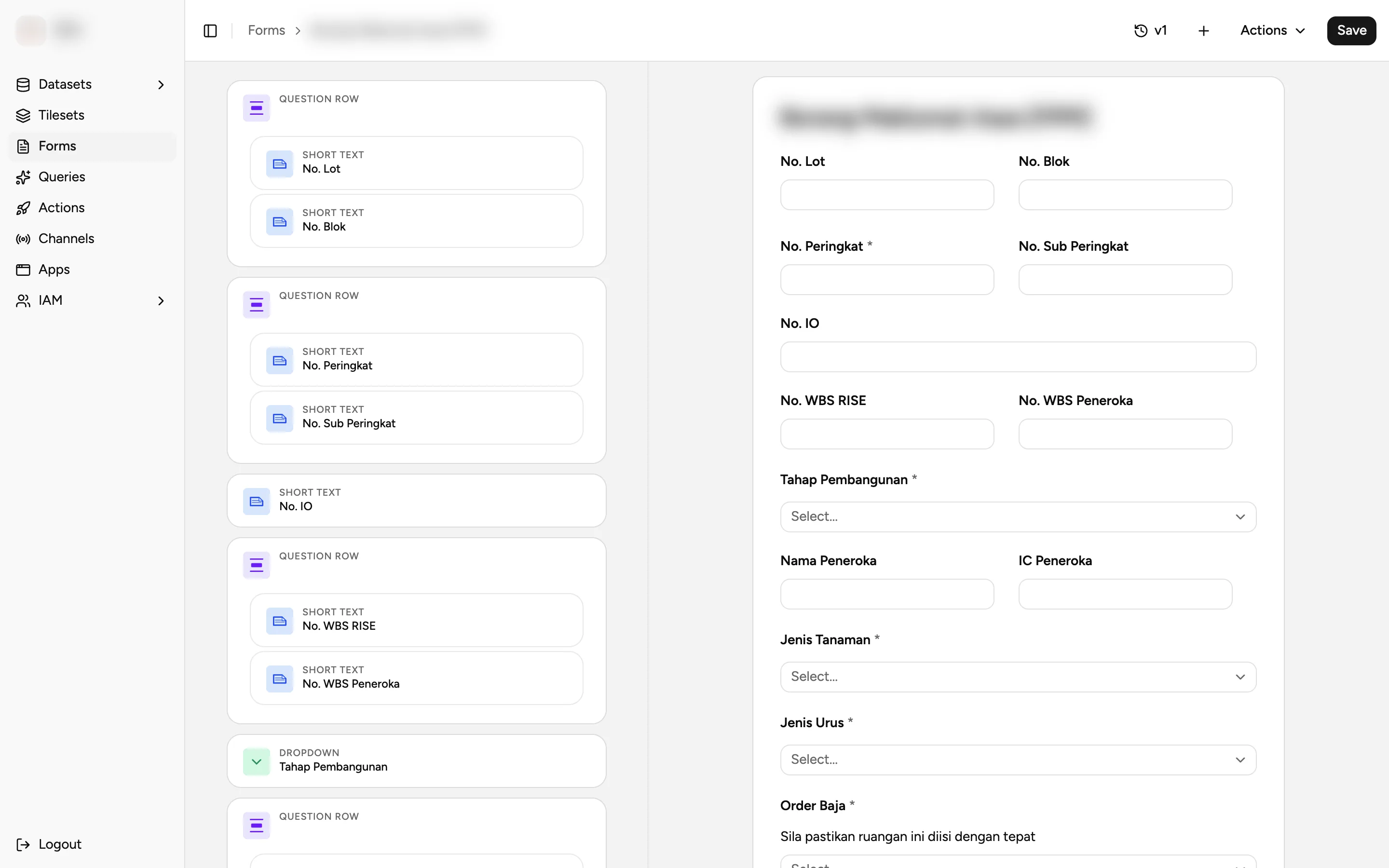Viewport: 1389px width, 868px height.
Task: Open the Jenis Urus select dropdown
Action: point(1018,760)
